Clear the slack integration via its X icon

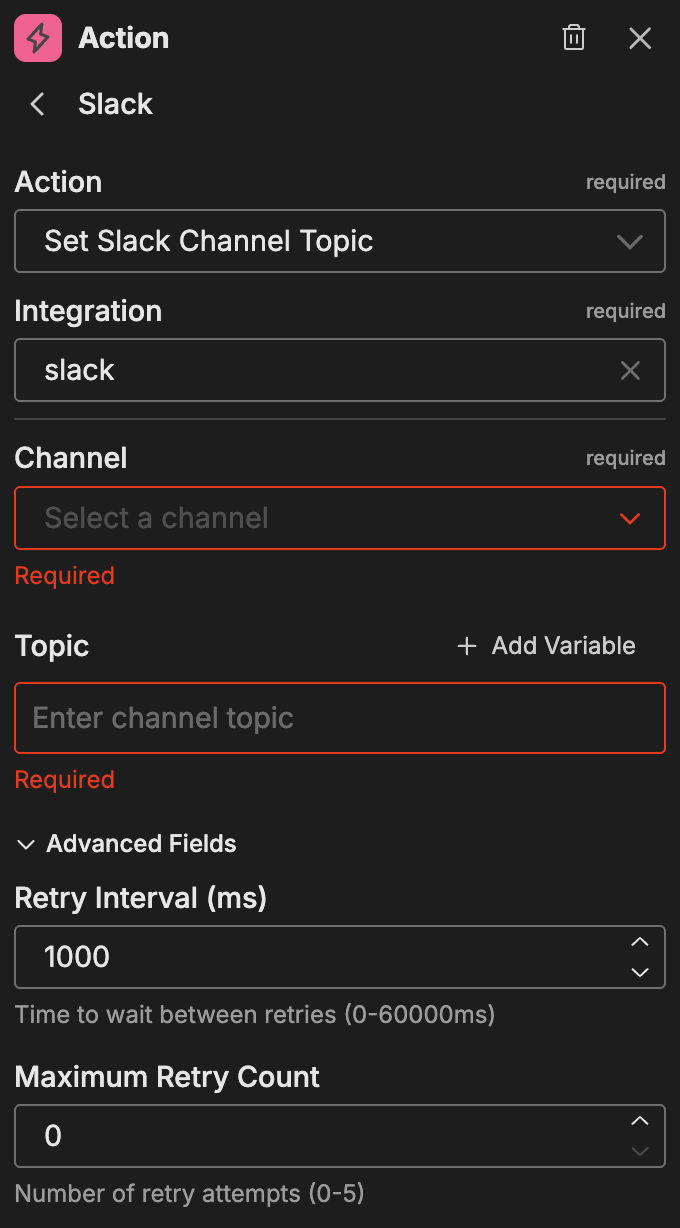tap(630, 370)
